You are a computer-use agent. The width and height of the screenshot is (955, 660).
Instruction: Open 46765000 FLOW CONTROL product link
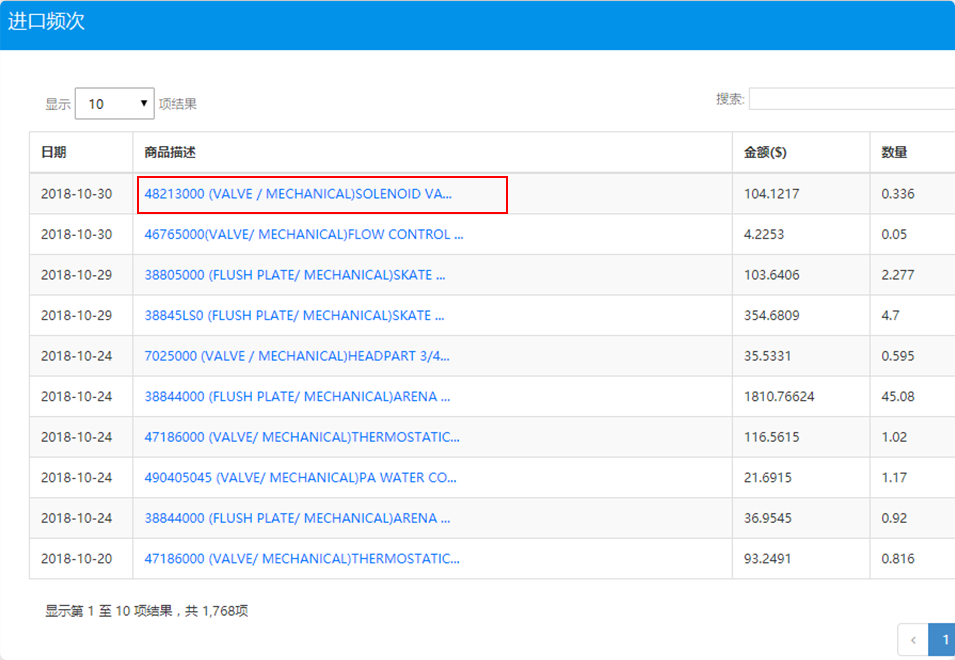[x=303, y=234]
